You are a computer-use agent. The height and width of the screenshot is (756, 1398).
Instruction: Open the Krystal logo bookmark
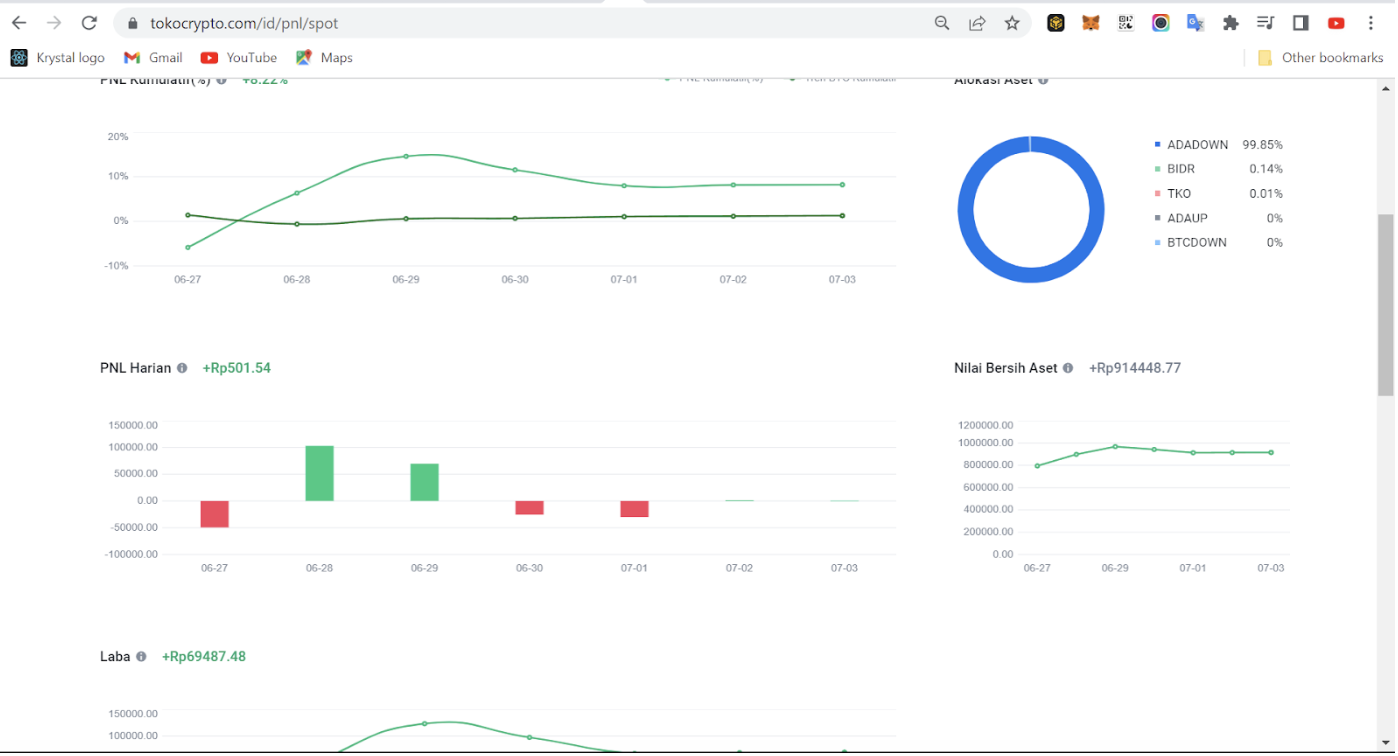[x=58, y=58]
